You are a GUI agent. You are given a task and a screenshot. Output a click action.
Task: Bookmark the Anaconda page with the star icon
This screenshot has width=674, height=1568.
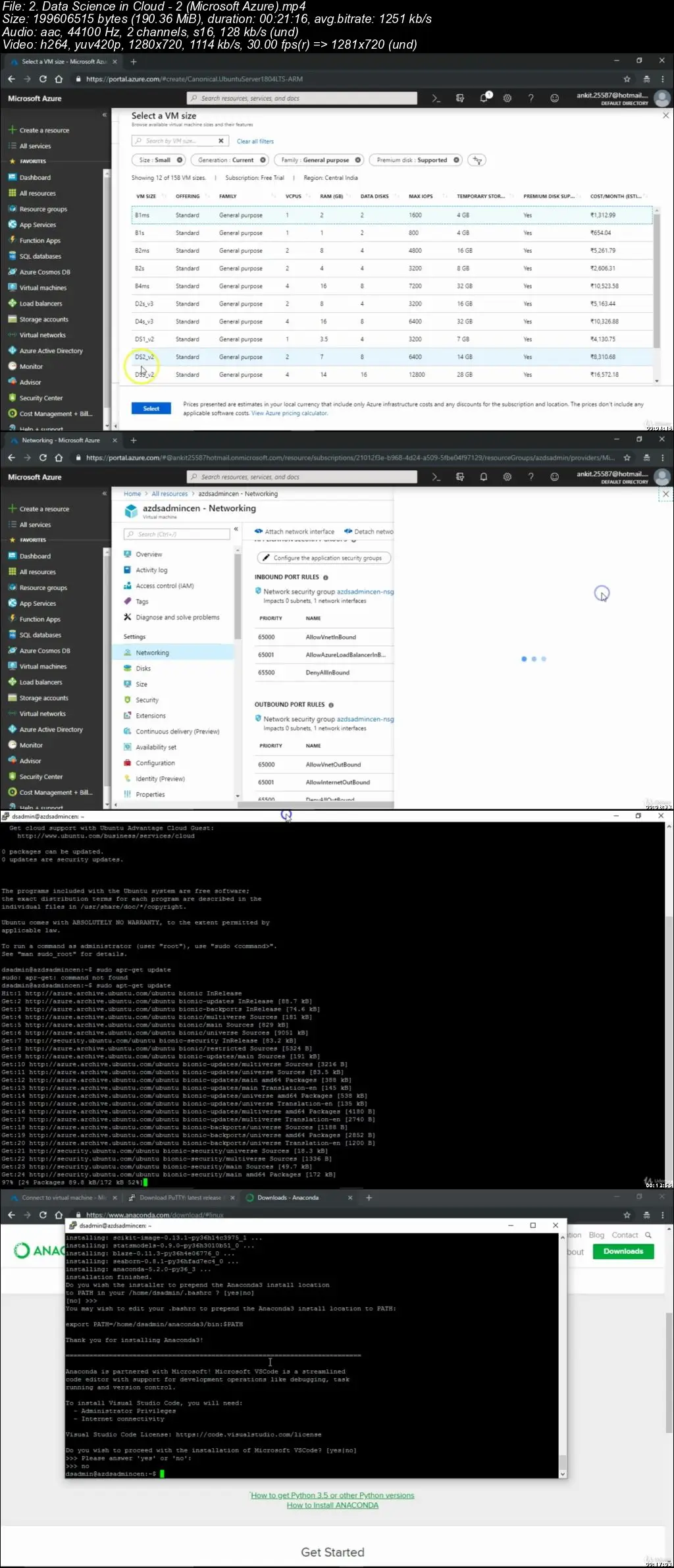[627, 1215]
